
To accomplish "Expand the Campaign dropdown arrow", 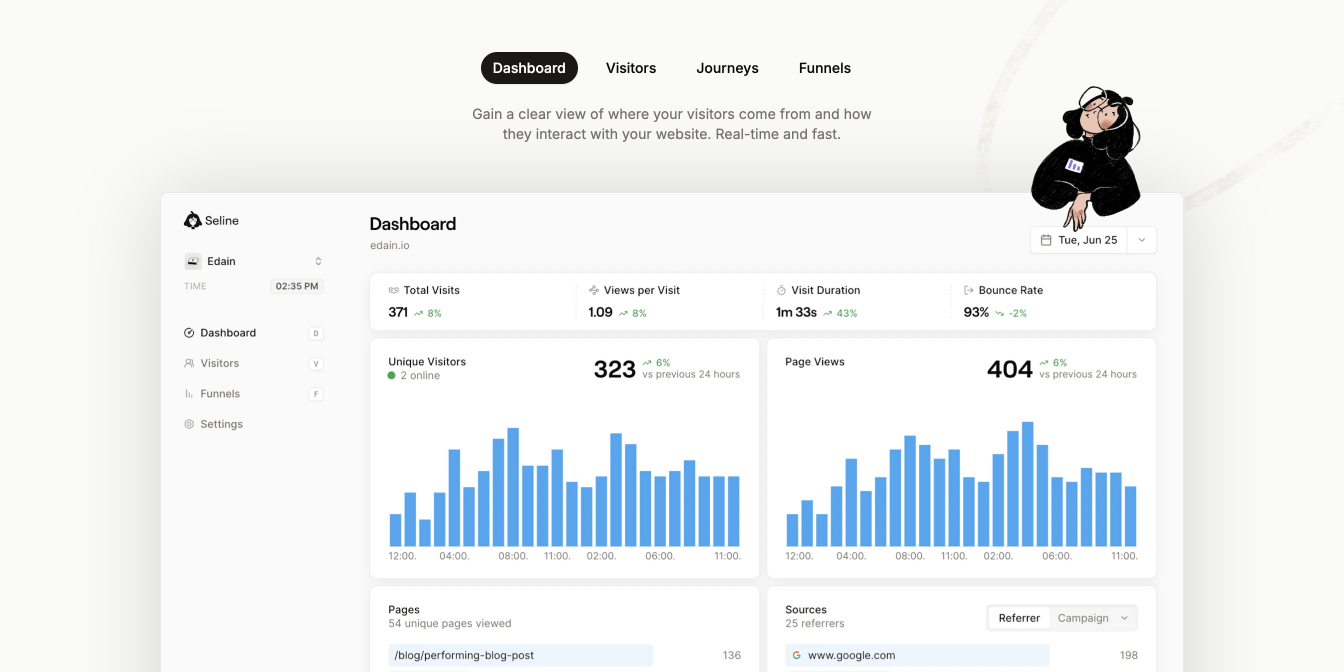I will (x=1124, y=618).
